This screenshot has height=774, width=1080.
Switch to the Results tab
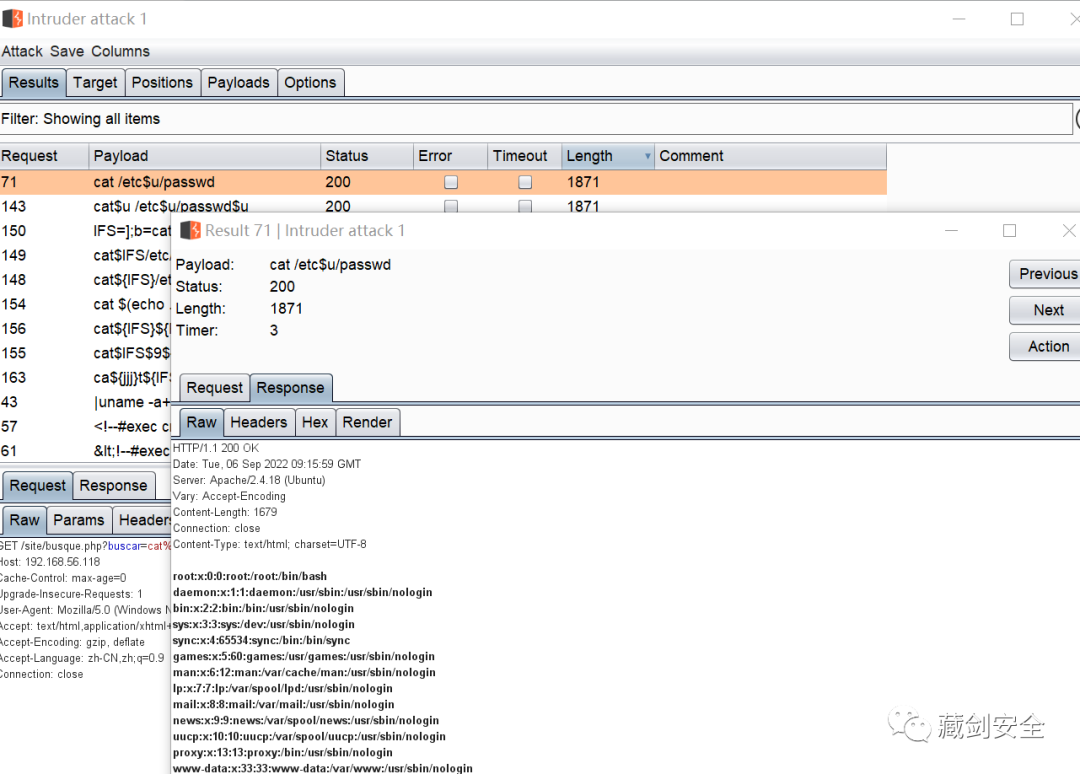point(34,83)
